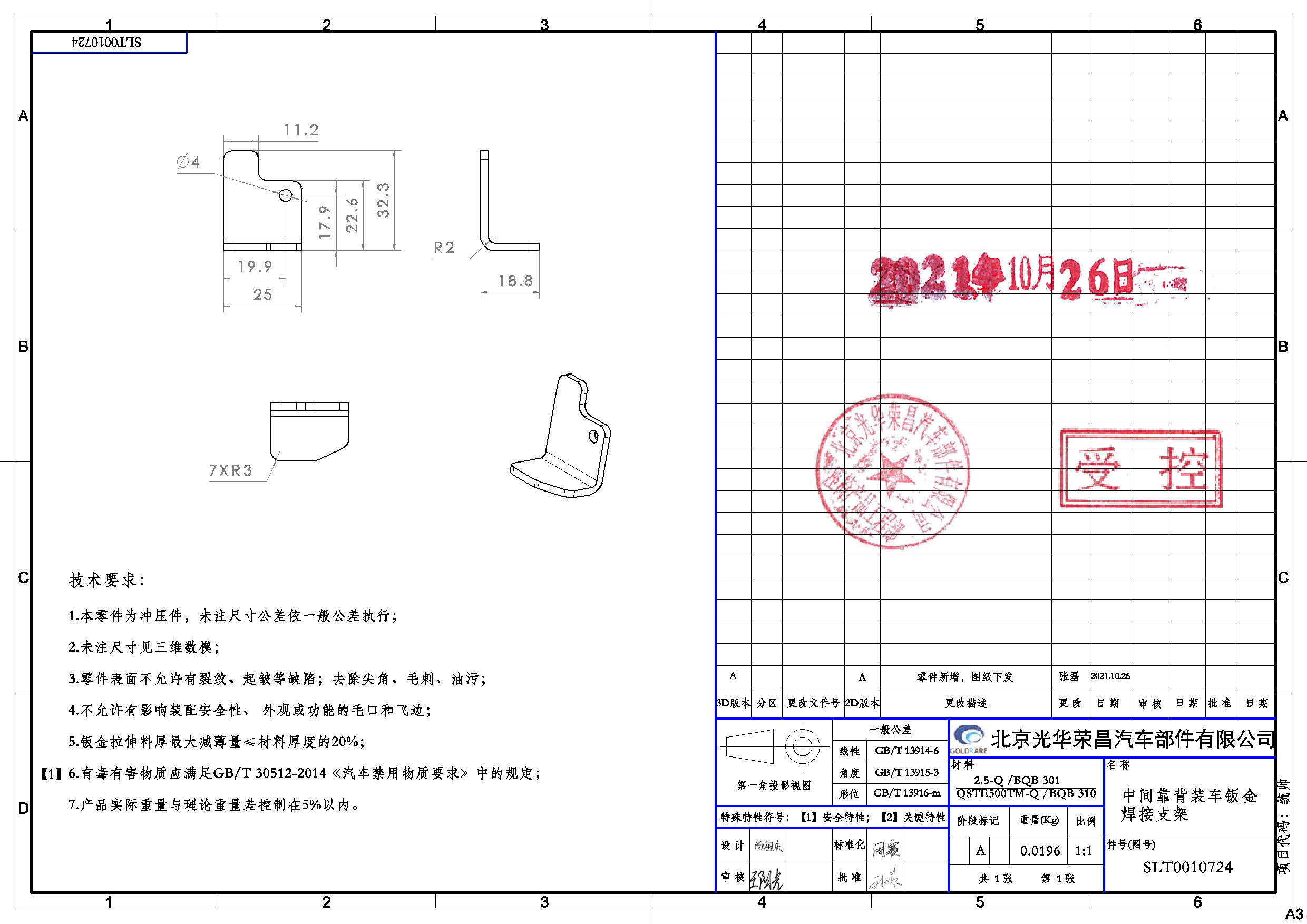Click the GB/T 13914-6 linear tolerance cell
The image size is (1307, 924).
tap(907, 751)
